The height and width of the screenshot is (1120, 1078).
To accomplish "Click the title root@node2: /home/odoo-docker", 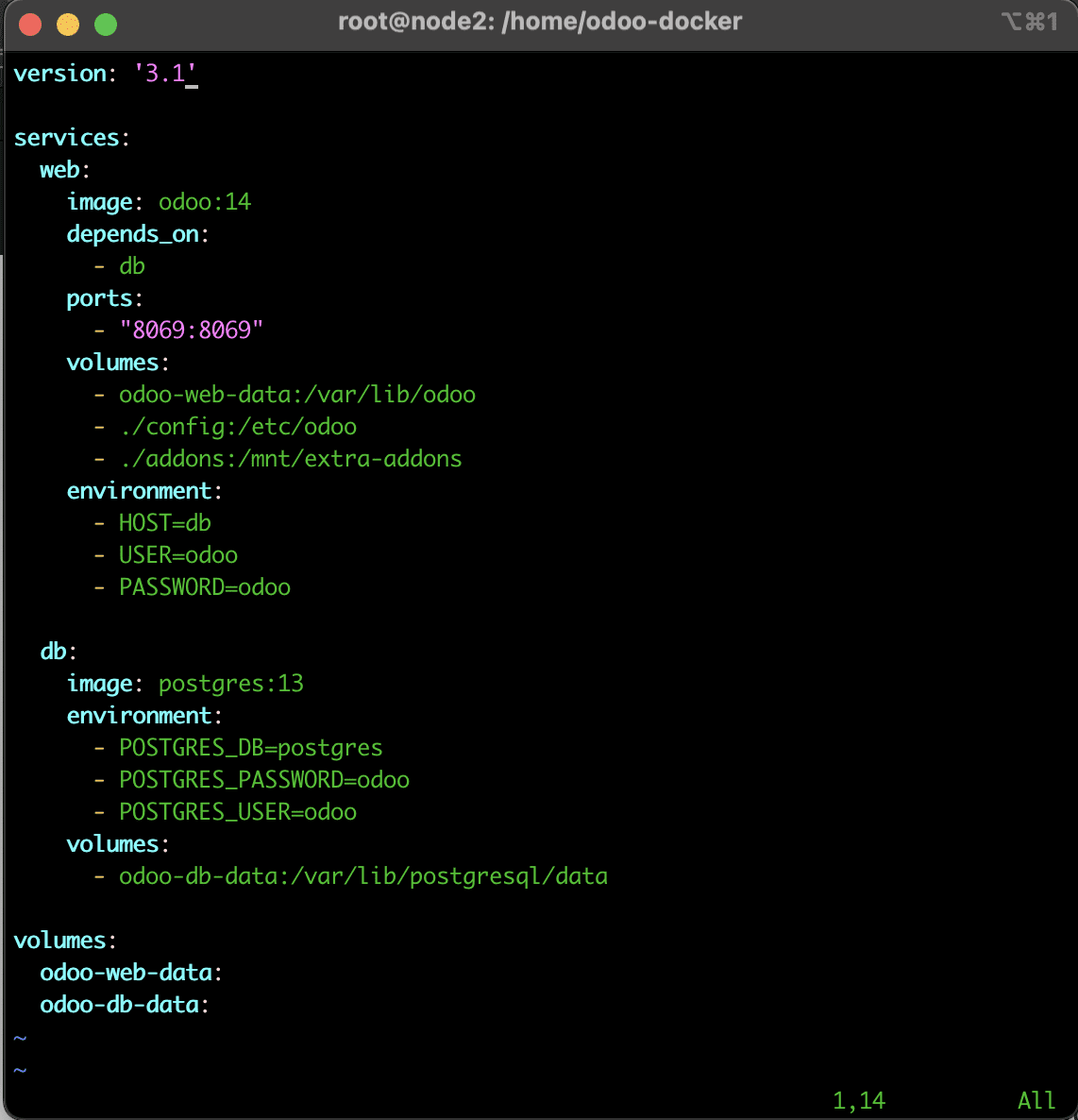I will coord(539,21).
